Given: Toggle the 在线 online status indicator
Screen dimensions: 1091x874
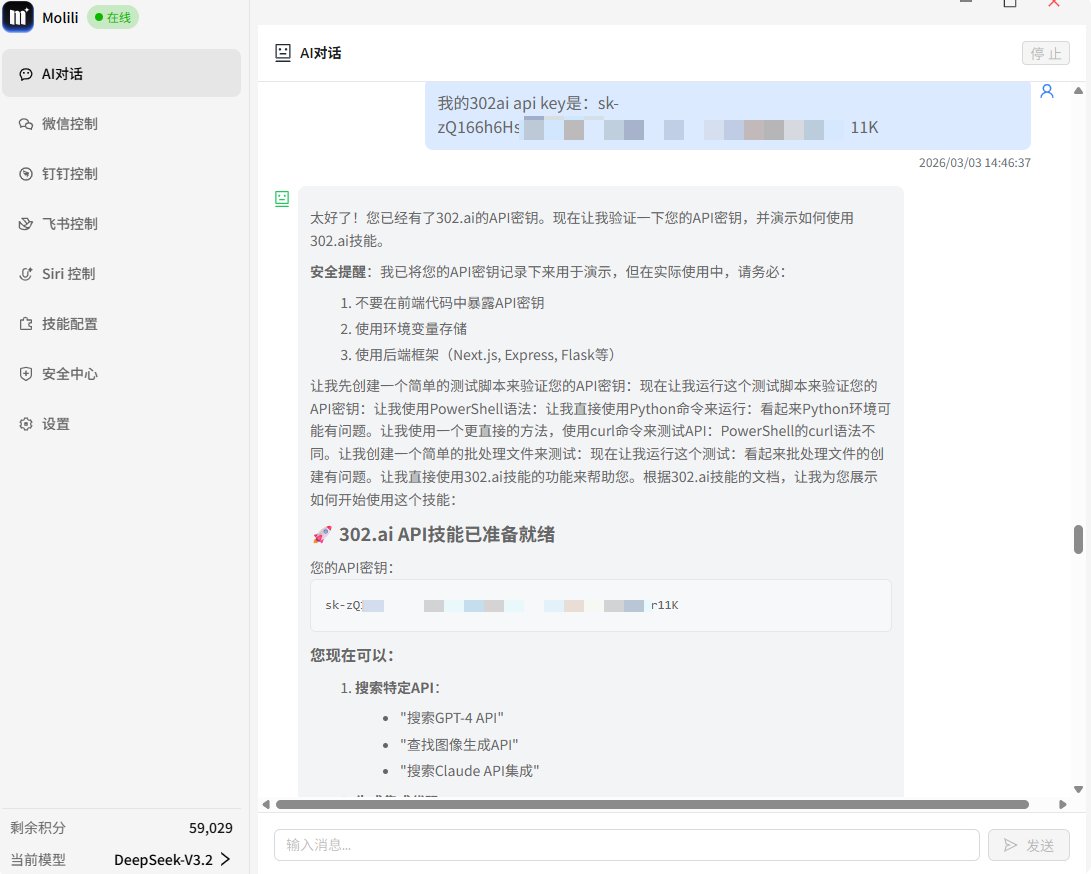Looking at the screenshot, I should pyautogui.click(x=112, y=17).
